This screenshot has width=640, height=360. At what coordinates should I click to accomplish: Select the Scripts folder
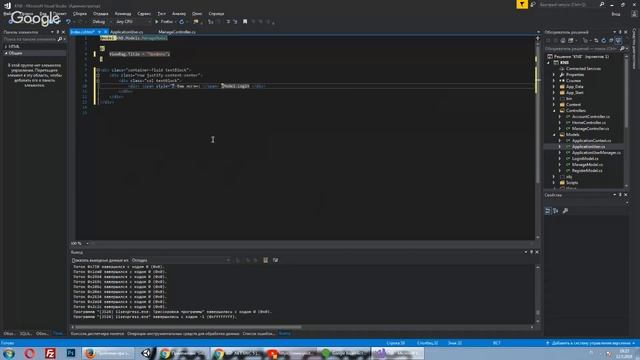(x=572, y=182)
